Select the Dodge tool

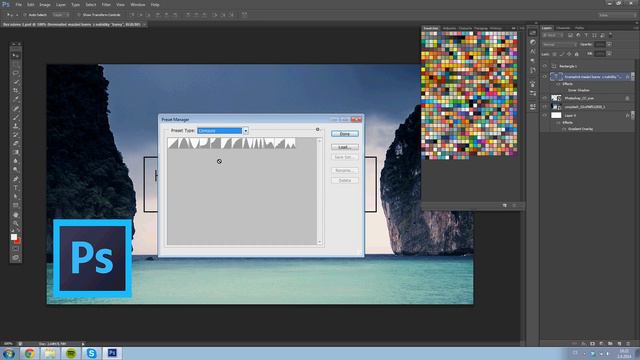(x=16, y=169)
